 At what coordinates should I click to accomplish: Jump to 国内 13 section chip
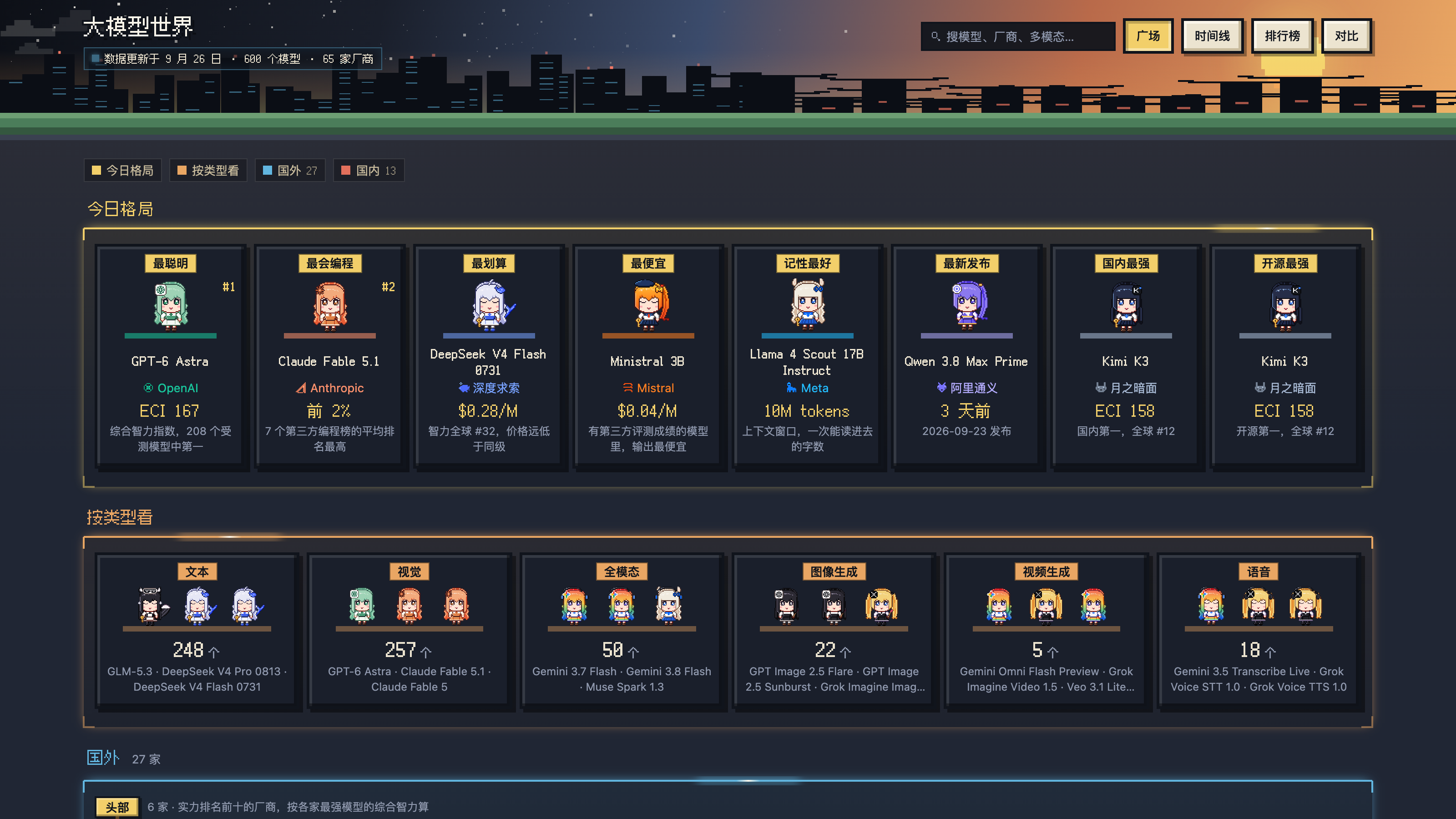click(369, 170)
